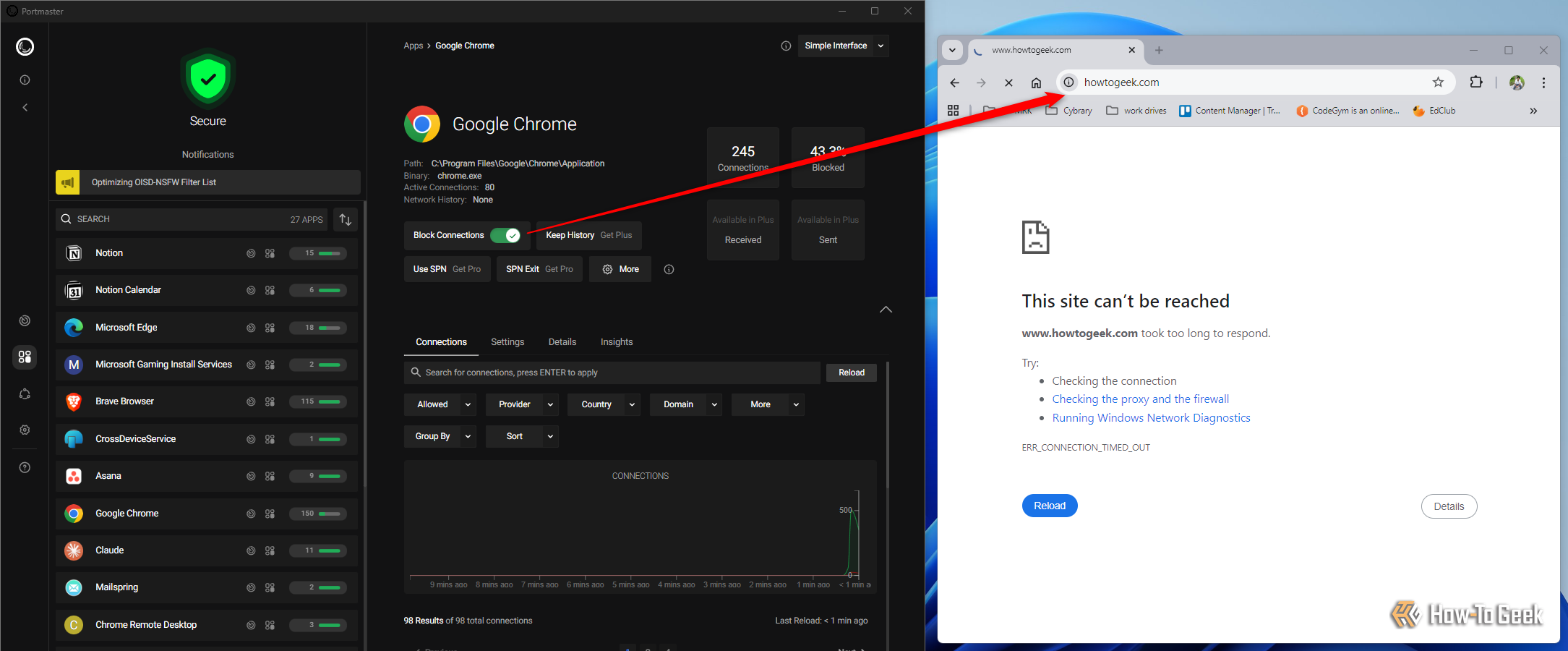Click Brave Browser lion icon
The width and height of the screenshot is (1568, 651).
pyautogui.click(x=74, y=401)
